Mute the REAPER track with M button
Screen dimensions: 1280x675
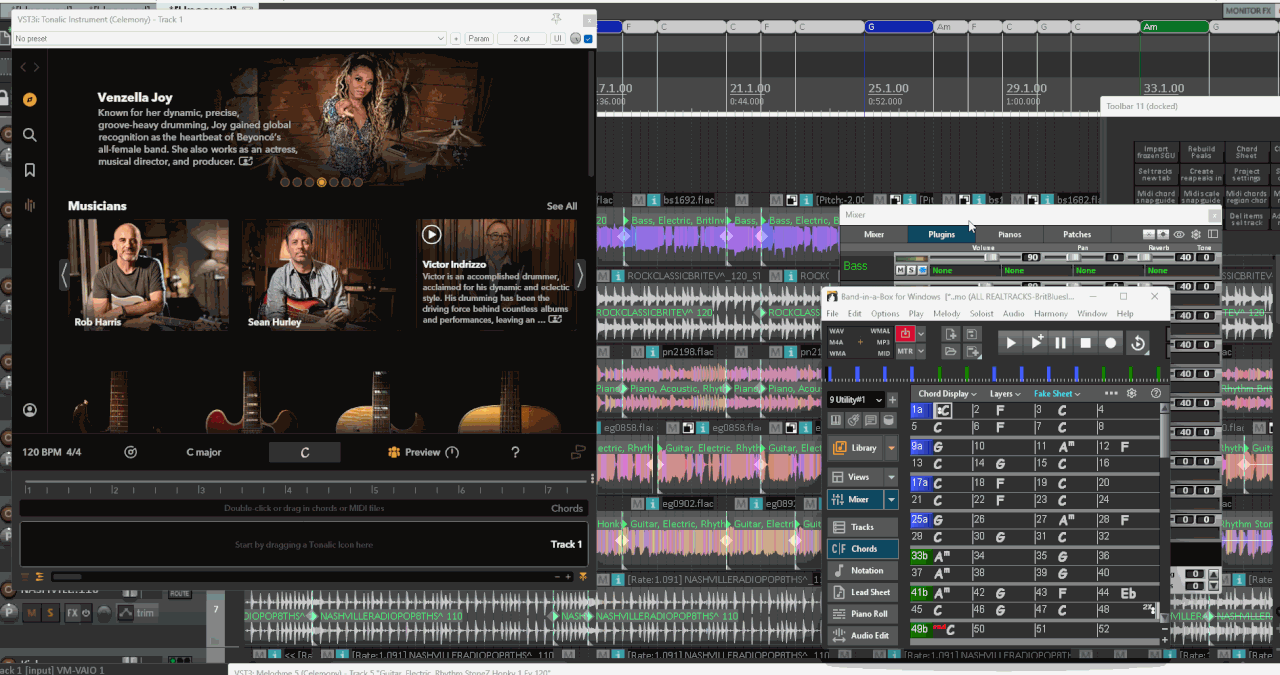(32, 612)
